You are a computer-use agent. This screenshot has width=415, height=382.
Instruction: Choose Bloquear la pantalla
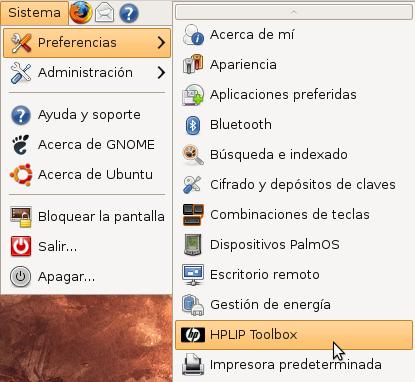[x=87, y=217]
